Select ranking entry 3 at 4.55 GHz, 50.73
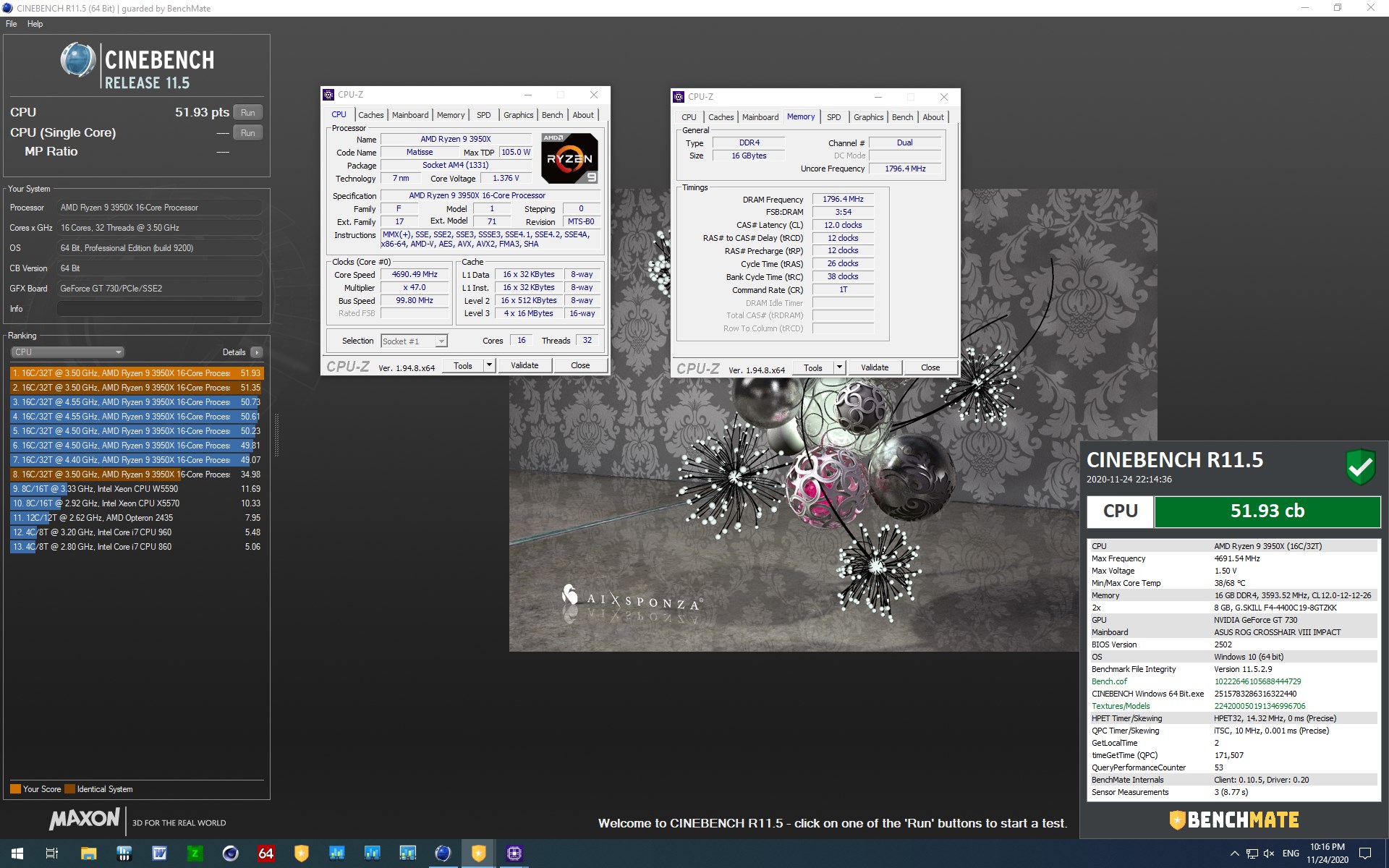 pos(137,402)
